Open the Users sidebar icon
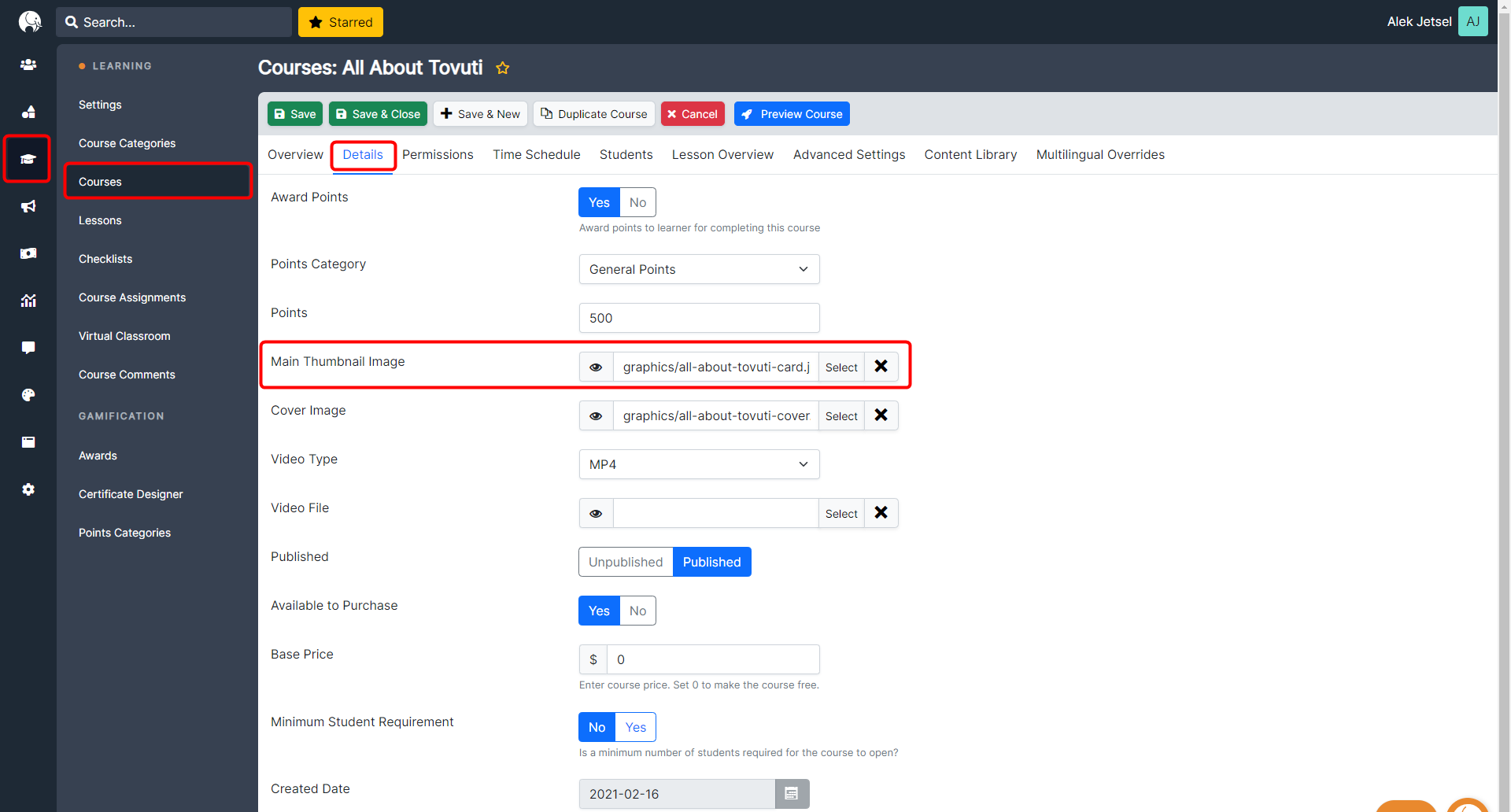1511x812 pixels. [x=28, y=65]
